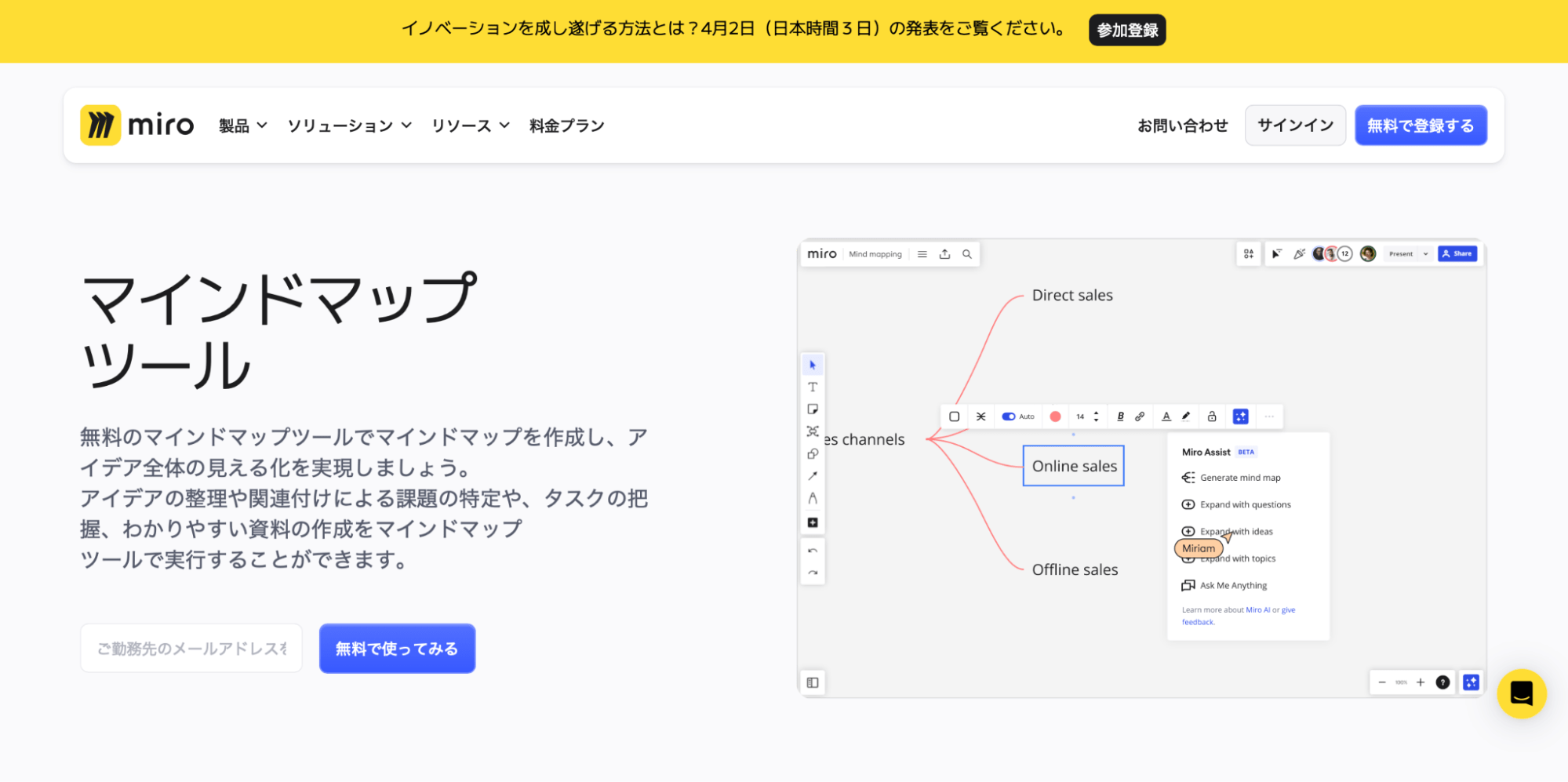Click the Mind mapping board title
This screenshot has height=782, width=1568.
[x=875, y=254]
